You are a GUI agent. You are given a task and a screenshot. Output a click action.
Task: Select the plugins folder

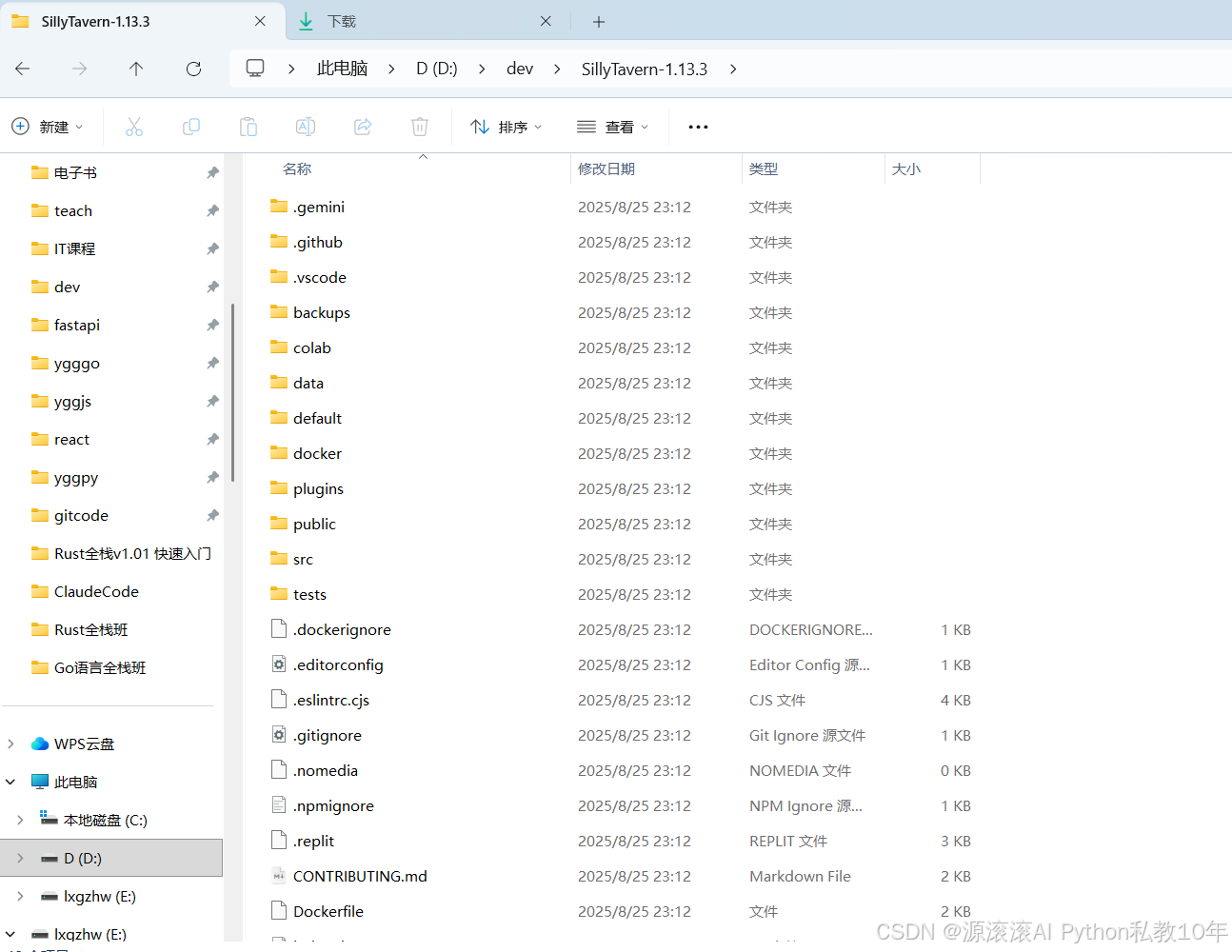(318, 488)
